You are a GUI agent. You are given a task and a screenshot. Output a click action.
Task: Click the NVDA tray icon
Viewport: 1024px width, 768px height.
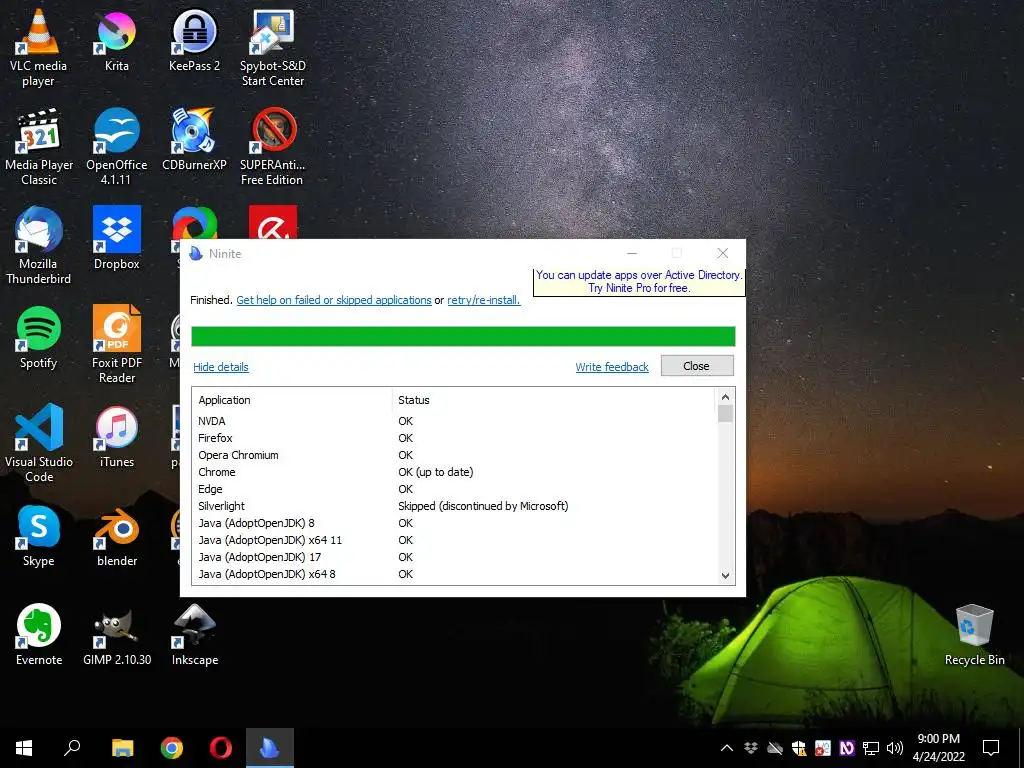coord(847,748)
